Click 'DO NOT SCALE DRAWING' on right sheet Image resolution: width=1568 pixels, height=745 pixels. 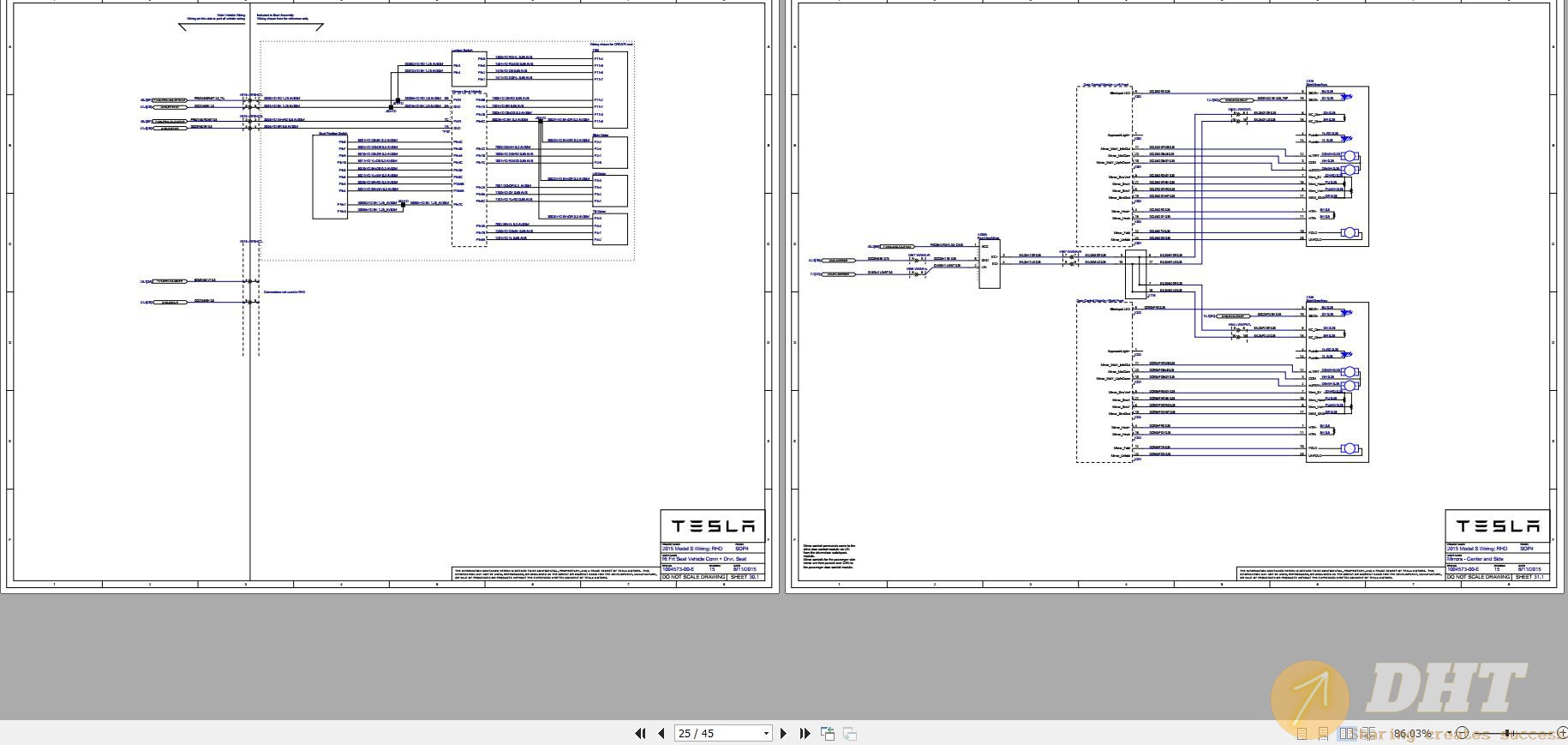pyautogui.click(x=1479, y=577)
